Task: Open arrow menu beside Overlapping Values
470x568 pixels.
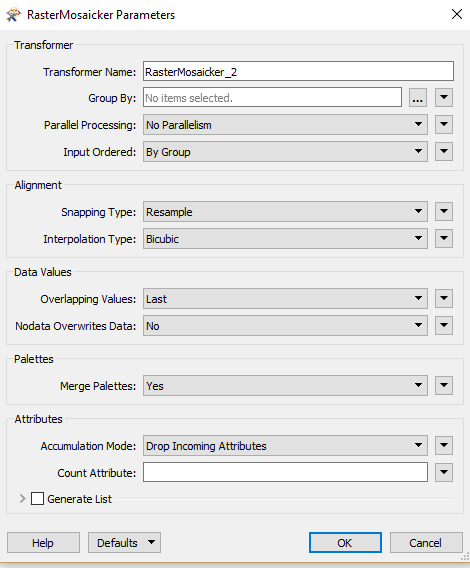Action: (444, 298)
